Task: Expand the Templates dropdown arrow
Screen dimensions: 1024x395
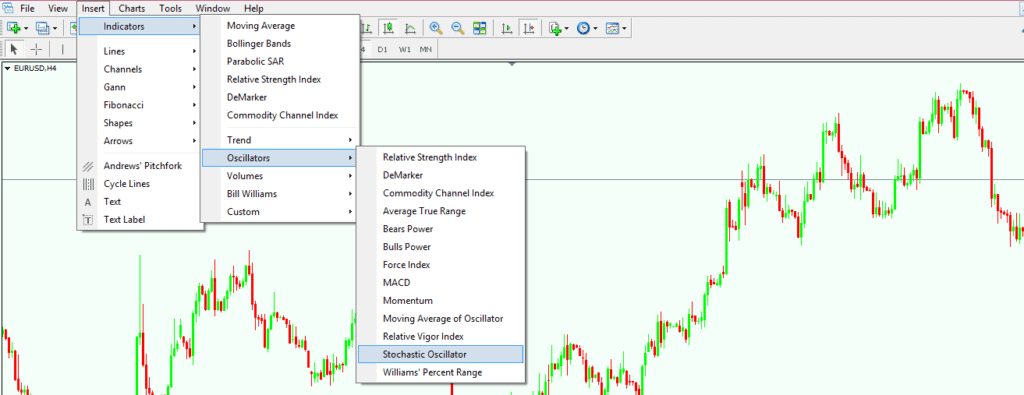Action: pyautogui.click(x=624, y=28)
